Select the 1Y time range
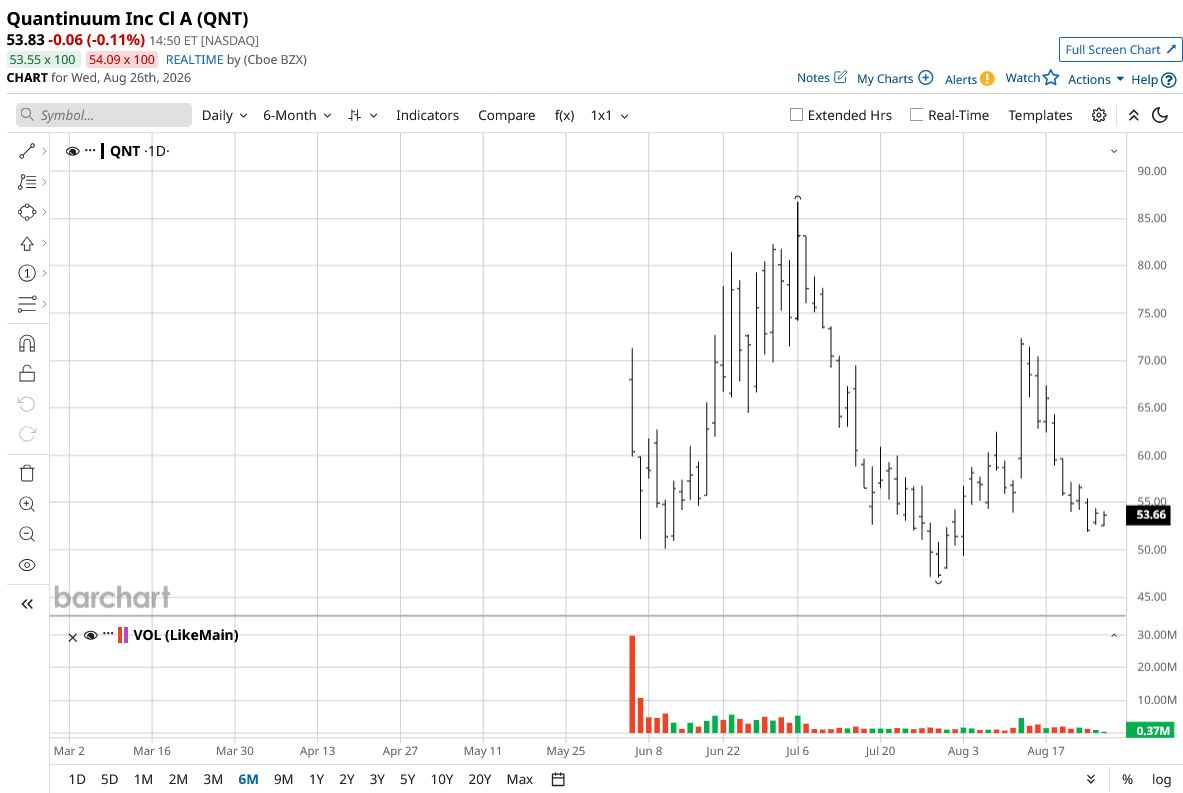Viewport: 1183px width, 793px height. click(316, 779)
